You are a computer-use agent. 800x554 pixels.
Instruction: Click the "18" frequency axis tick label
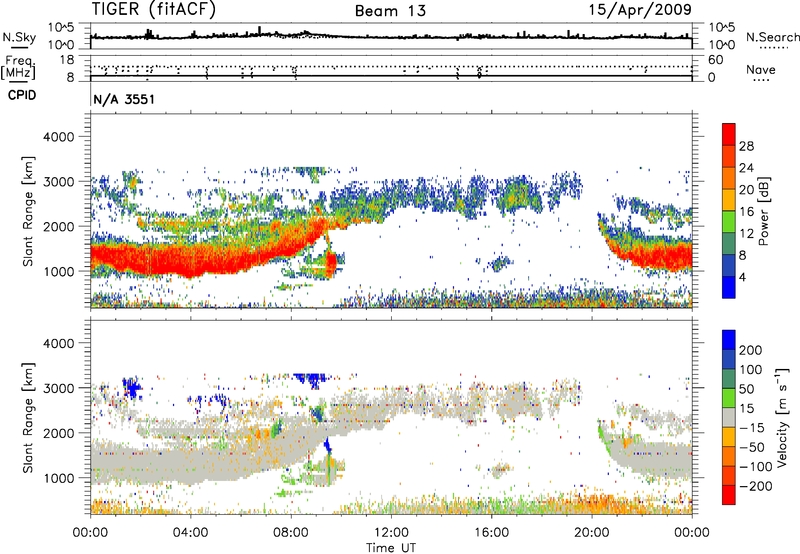[68, 60]
